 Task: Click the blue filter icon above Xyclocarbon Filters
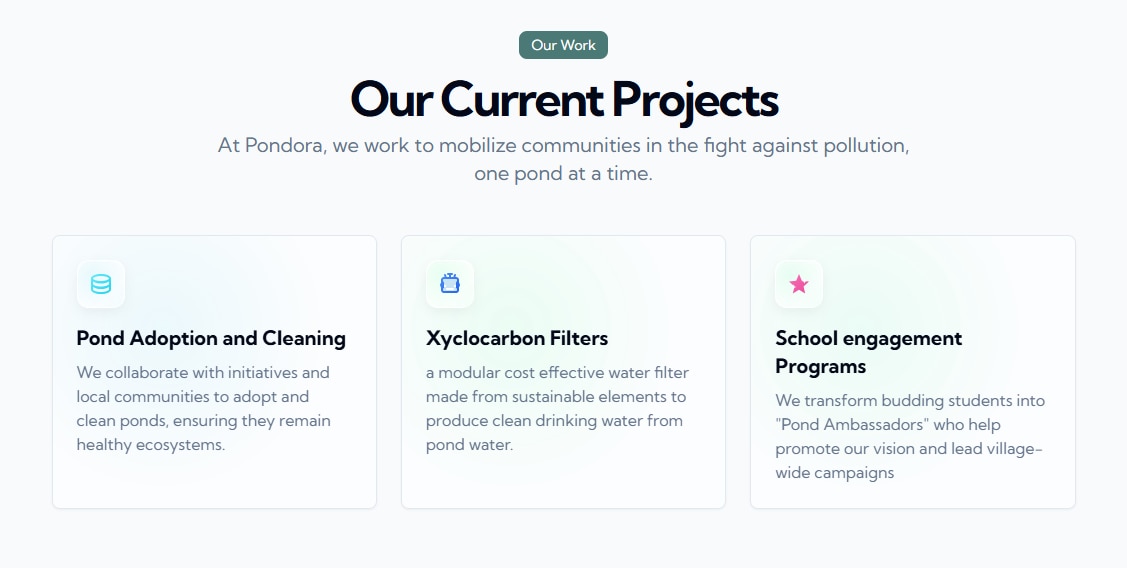click(450, 284)
